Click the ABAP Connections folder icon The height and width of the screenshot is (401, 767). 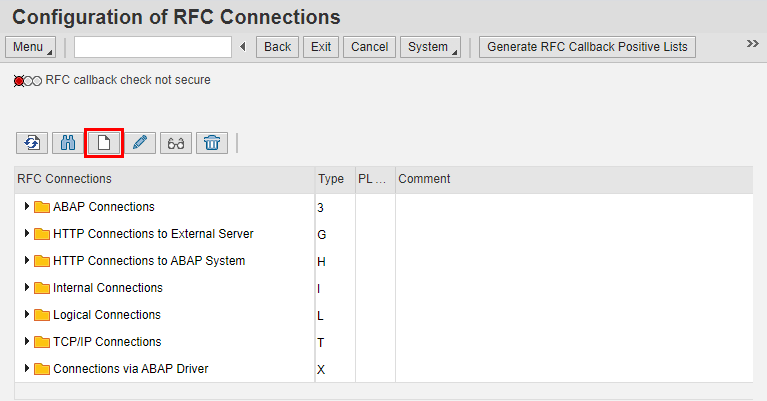pyautogui.click(x=42, y=207)
